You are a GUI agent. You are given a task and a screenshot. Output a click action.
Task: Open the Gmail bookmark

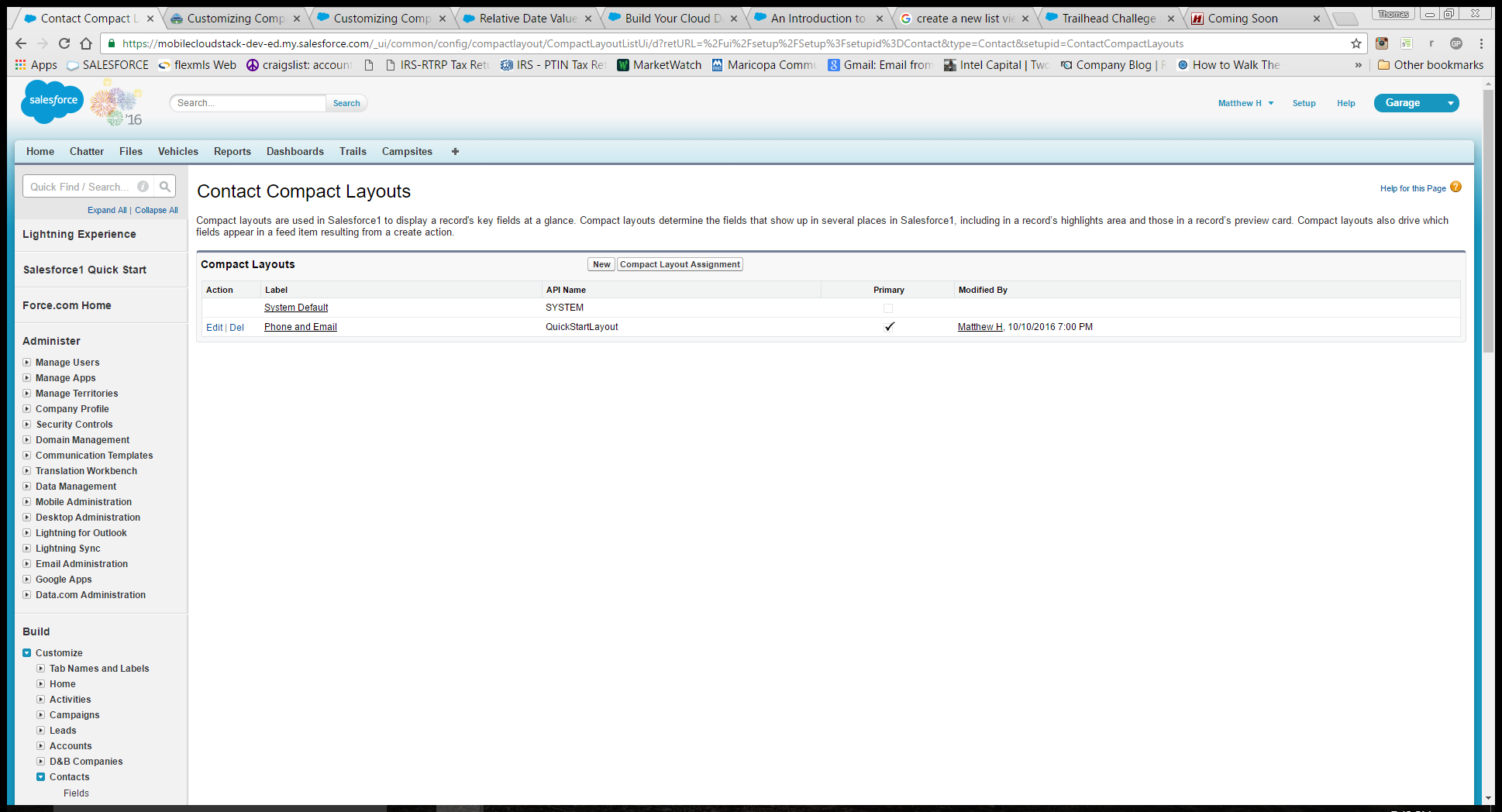coord(880,65)
